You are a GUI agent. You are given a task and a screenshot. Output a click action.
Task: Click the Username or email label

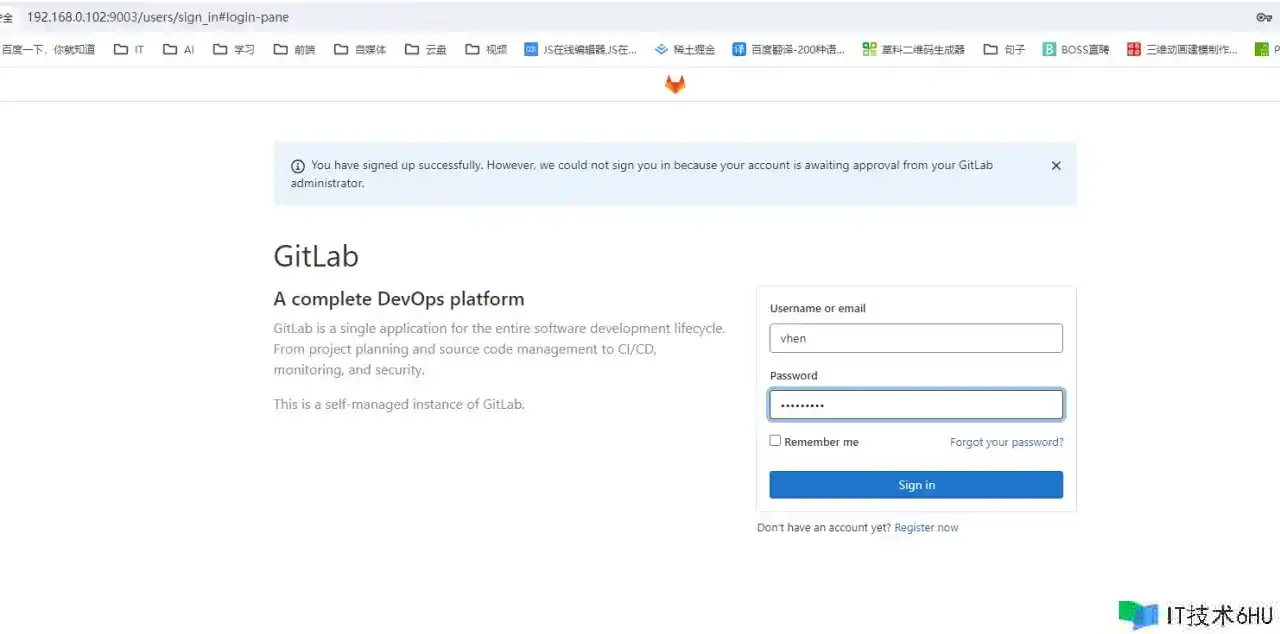coord(818,308)
